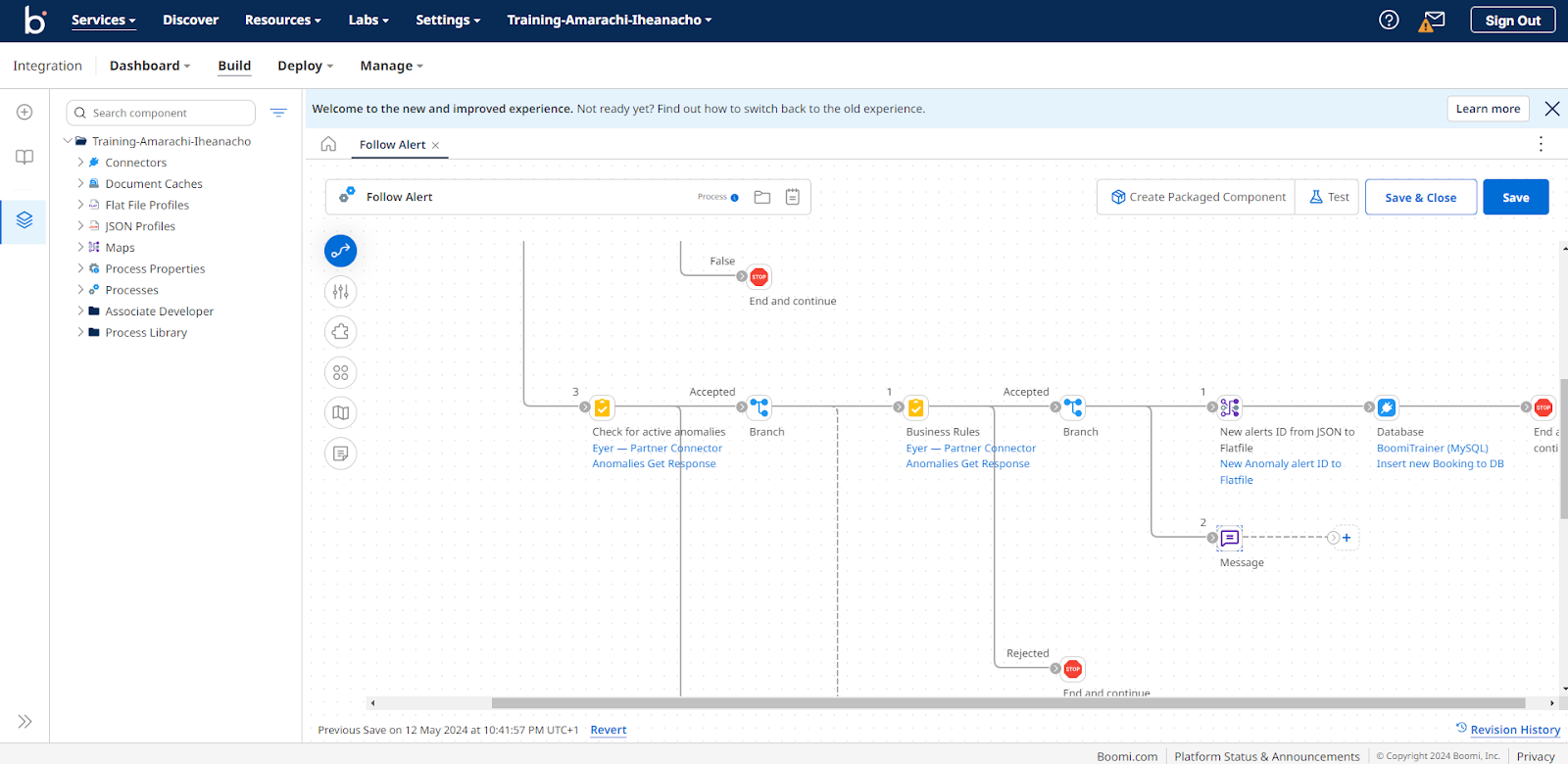Viewport: 1568px width, 764px height.
Task: Click the Test button
Action: tap(1329, 197)
